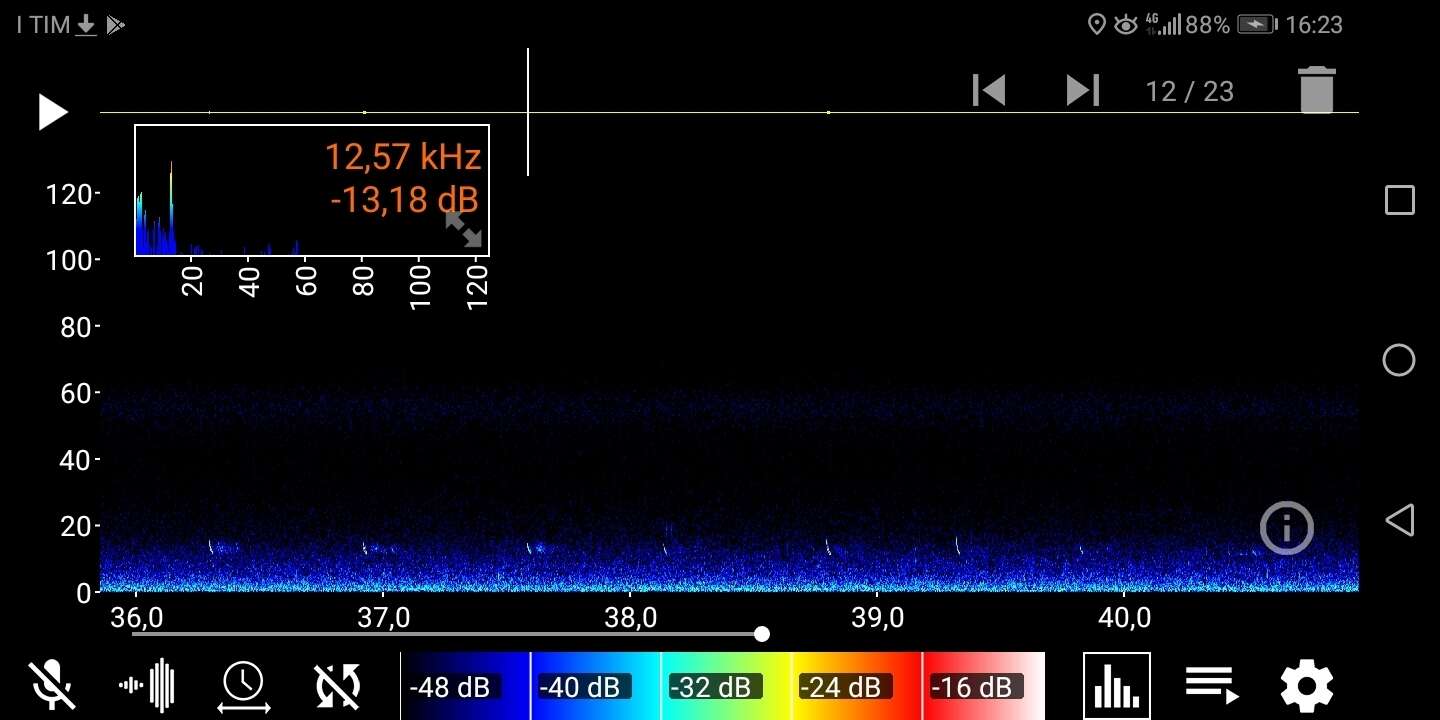
Task: Tap the Android recent apps square button
Action: point(1400,200)
